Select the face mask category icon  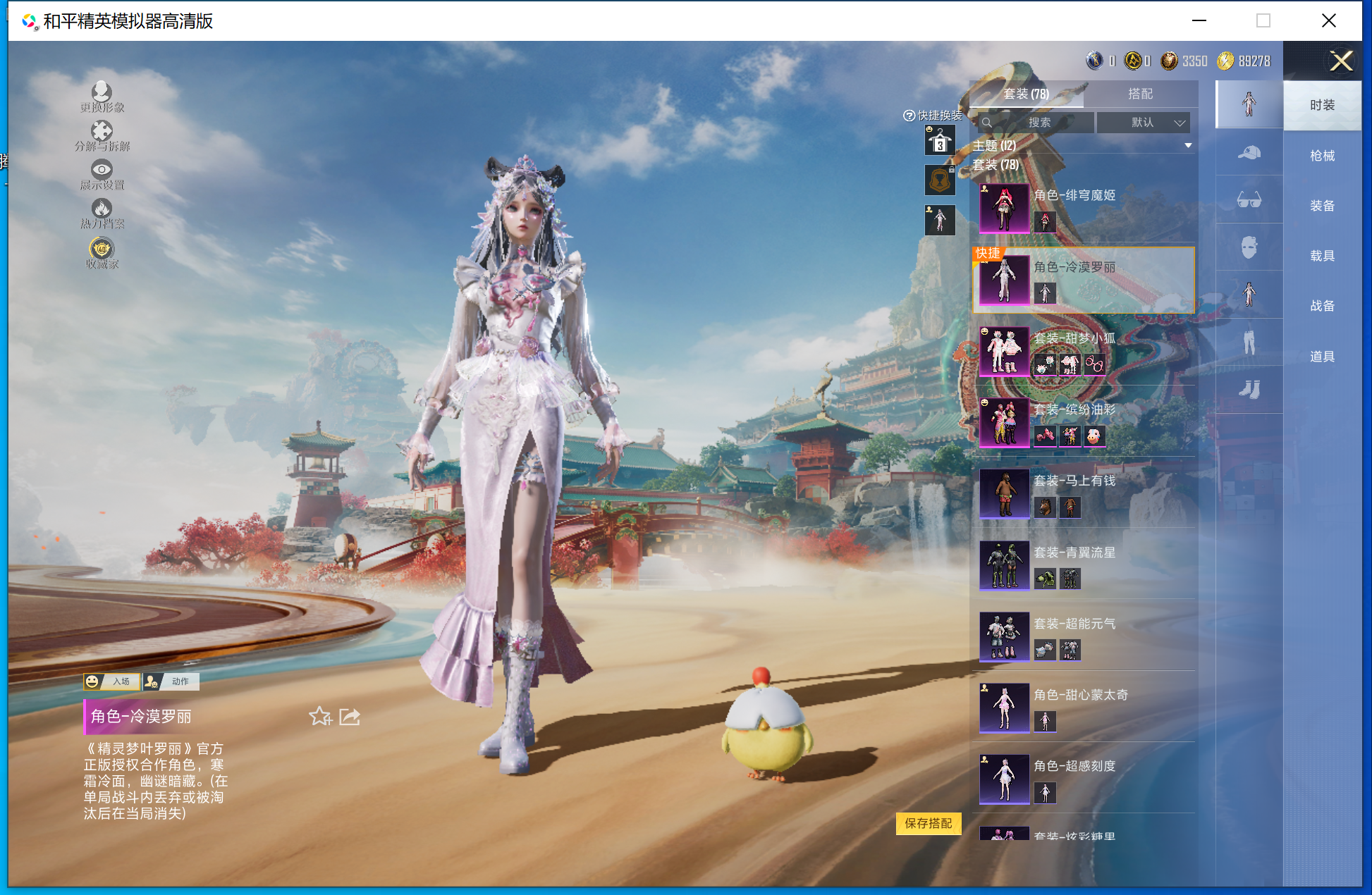pos(1249,247)
